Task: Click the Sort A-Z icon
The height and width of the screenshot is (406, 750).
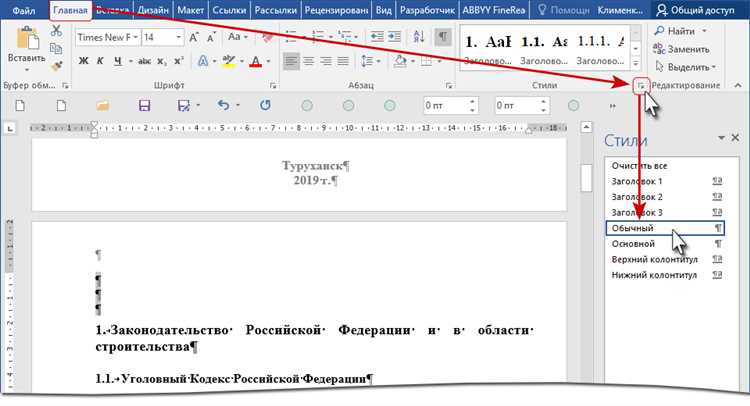Action: [417, 36]
